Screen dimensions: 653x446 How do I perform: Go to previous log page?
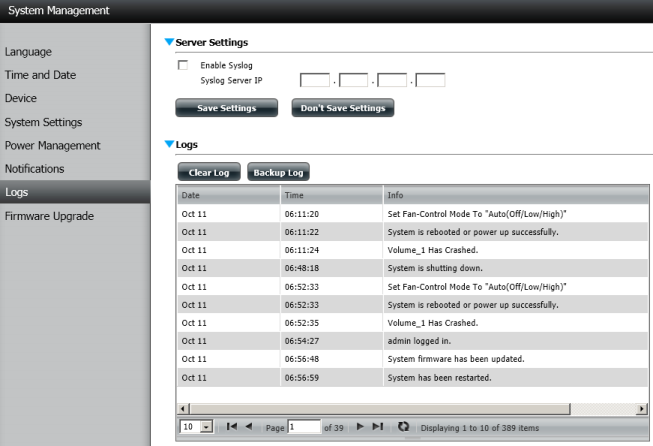pos(249,426)
